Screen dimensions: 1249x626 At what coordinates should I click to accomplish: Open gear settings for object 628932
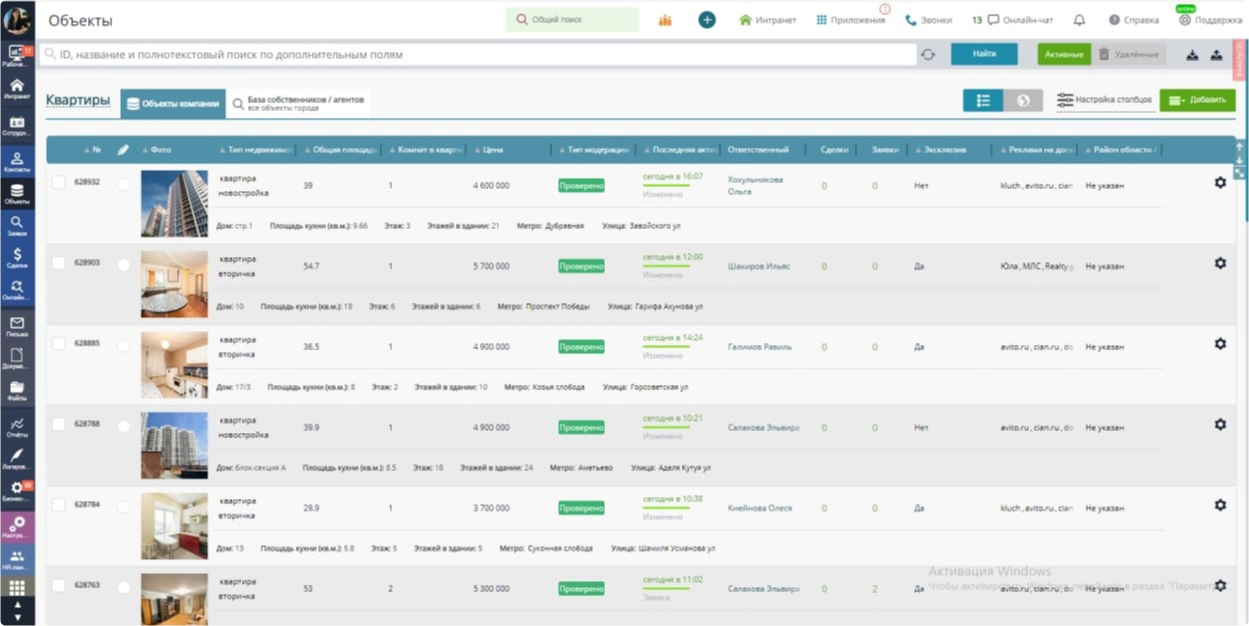1220,183
